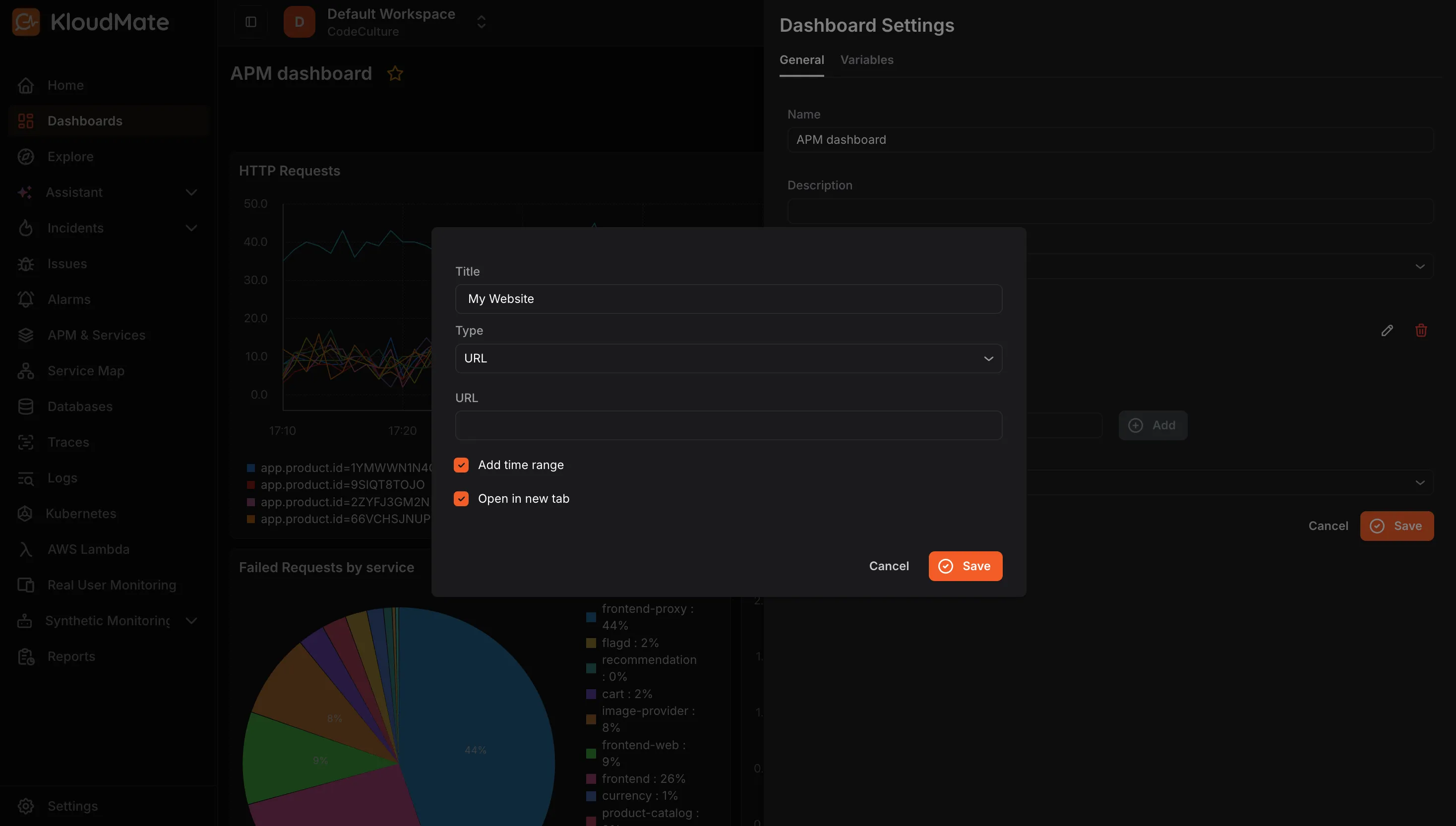Click the Service Map nodes icon
This screenshot has width=1456, height=826.
pyautogui.click(x=25, y=371)
